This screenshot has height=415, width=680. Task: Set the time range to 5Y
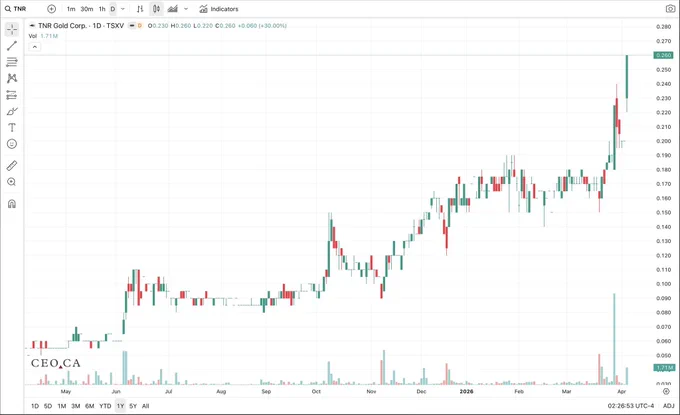tap(133, 406)
